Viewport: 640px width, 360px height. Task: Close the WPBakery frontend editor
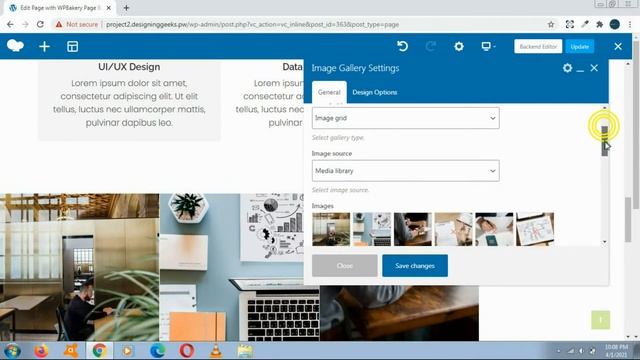618,47
